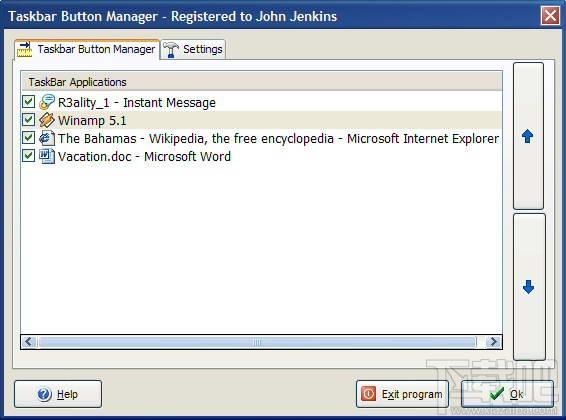Click the horizontal scrollbar left arrow

29,342
